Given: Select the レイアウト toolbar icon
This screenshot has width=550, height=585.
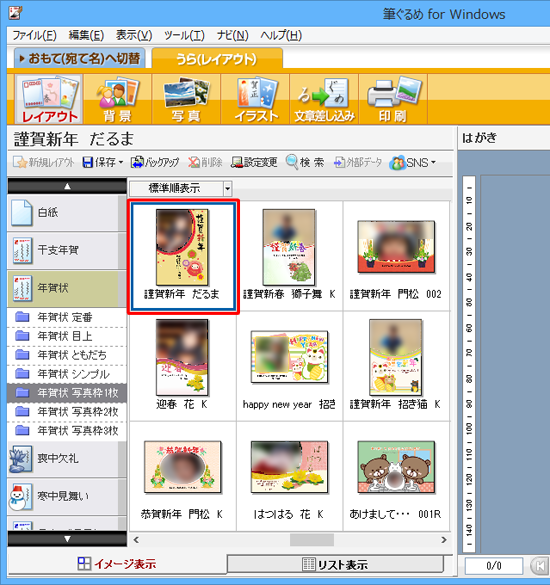Looking at the screenshot, I should 49,99.
